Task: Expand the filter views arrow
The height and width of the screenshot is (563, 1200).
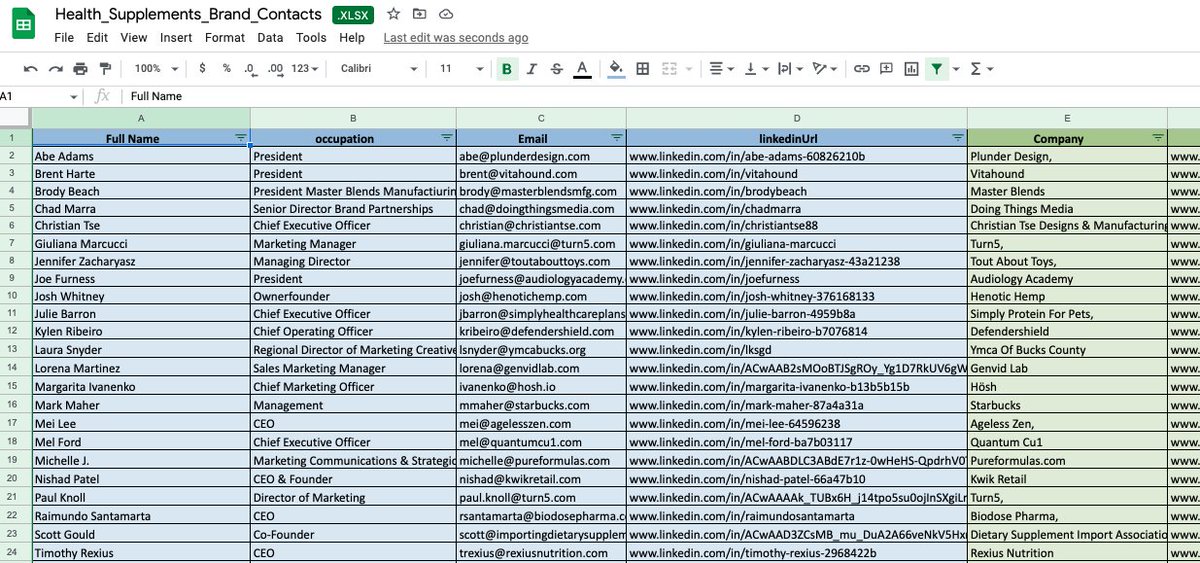Action: pos(956,69)
